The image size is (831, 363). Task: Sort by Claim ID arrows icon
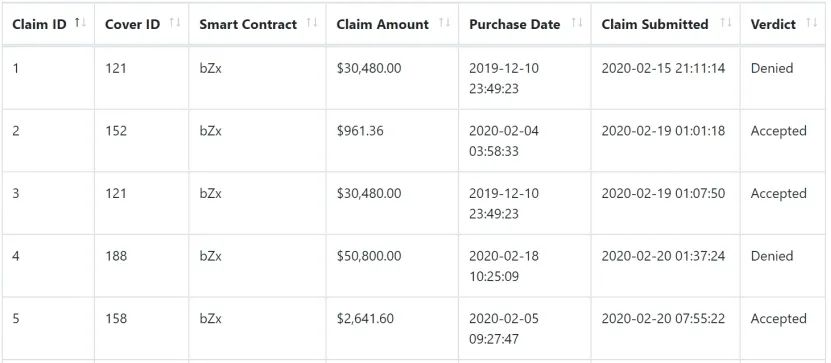tap(81, 22)
